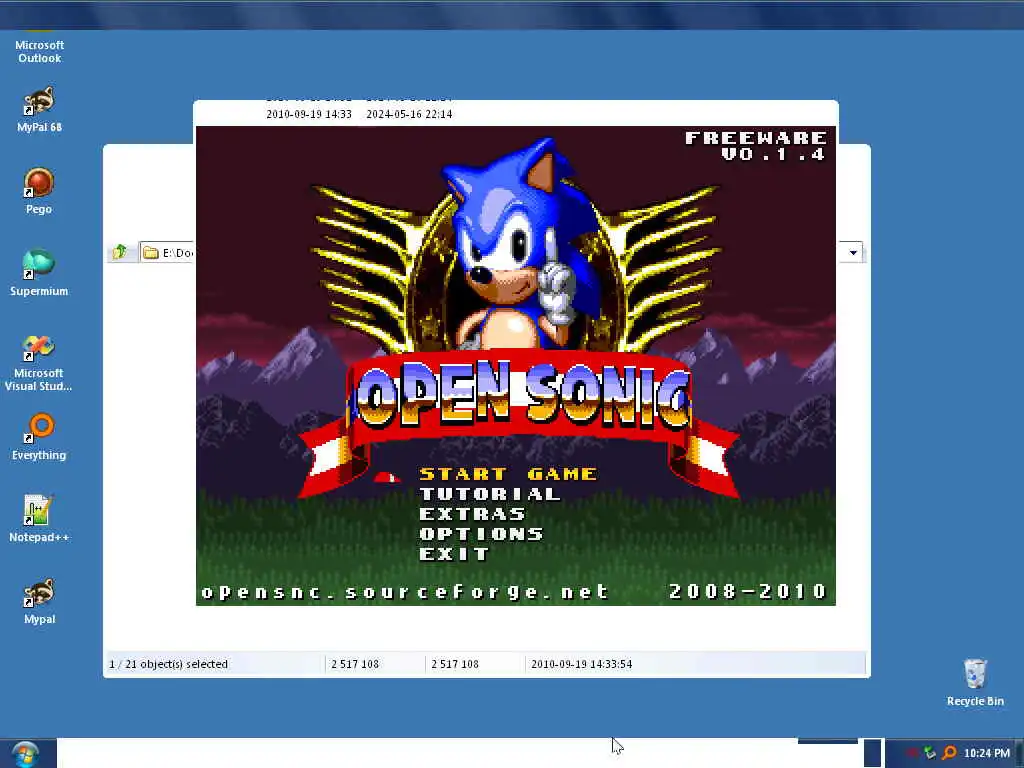Image resolution: width=1024 pixels, height=768 pixels.
Task: Click the status bar date '2010-09-19 14:33:54'
Action: click(581, 664)
